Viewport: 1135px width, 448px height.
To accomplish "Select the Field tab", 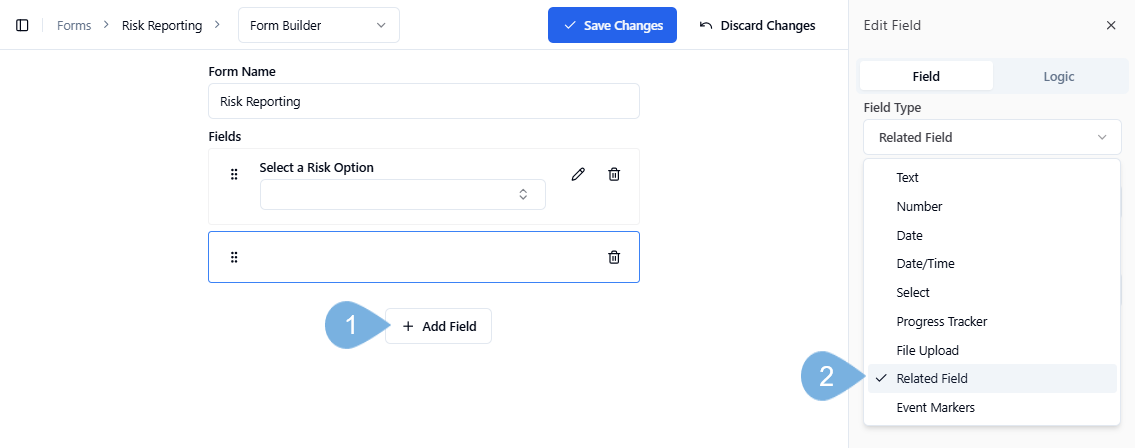I will click(x=926, y=76).
